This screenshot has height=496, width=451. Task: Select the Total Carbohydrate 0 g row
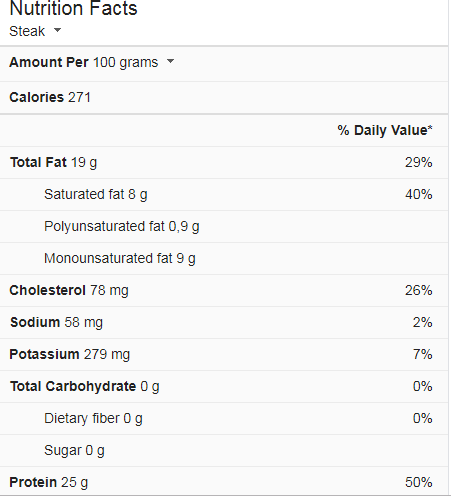click(x=224, y=387)
